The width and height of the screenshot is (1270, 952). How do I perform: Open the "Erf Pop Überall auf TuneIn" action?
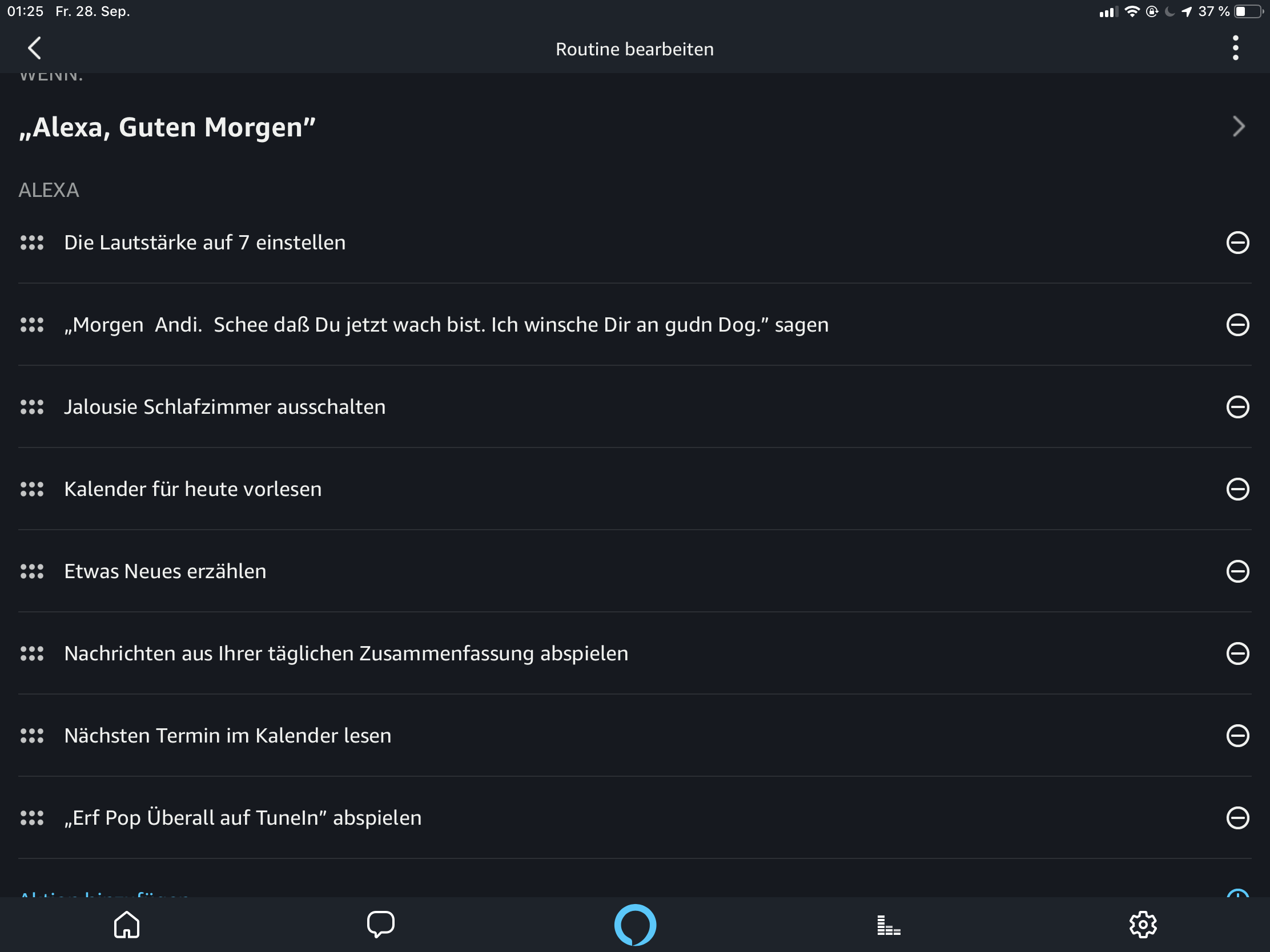[243, 818]
